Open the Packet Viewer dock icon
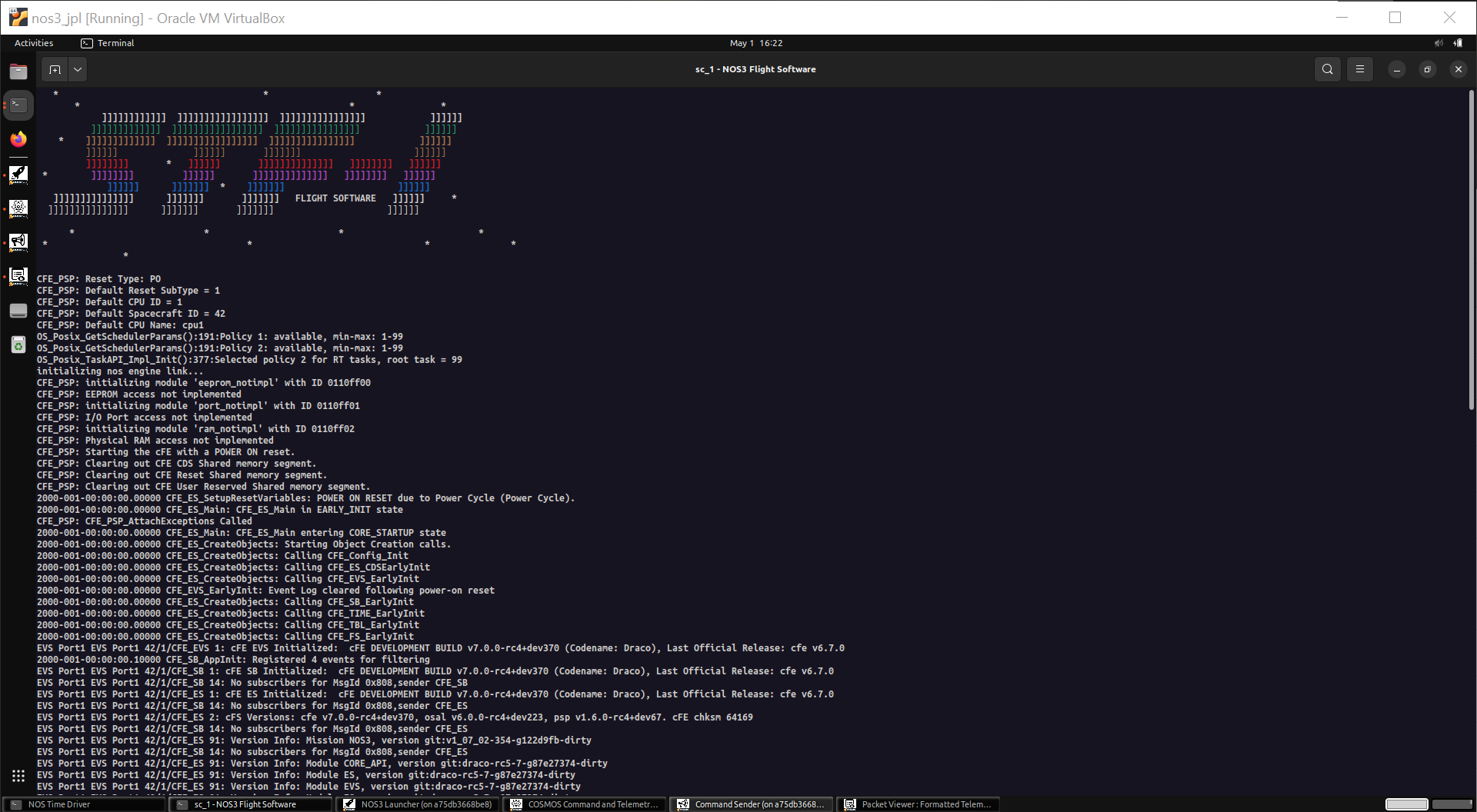Screen dimensions: 1477x812 click(18, 276)
